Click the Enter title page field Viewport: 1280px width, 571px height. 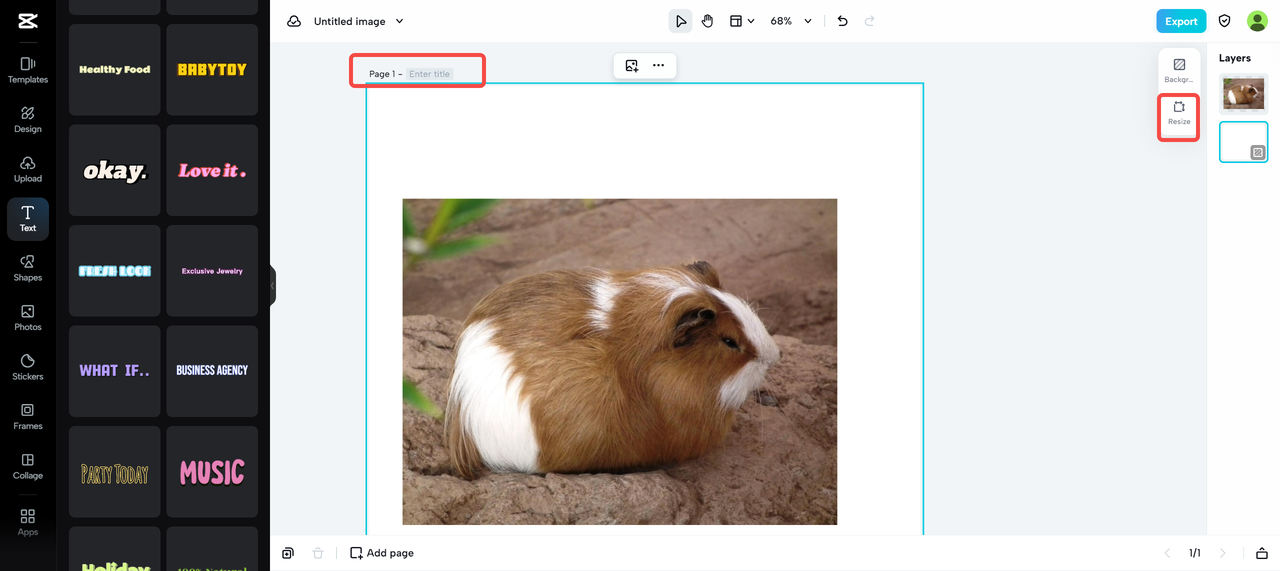(429, 74)
